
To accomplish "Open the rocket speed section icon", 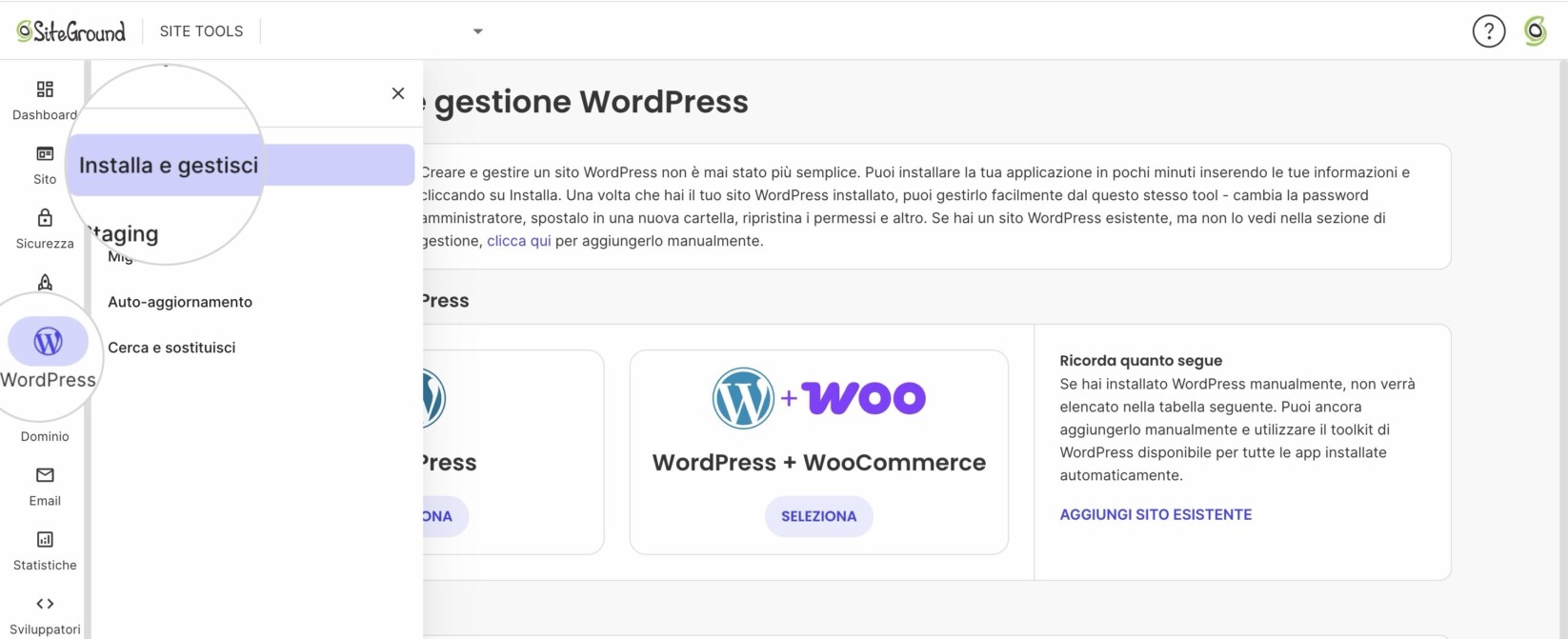I will (x=45, y=282).
